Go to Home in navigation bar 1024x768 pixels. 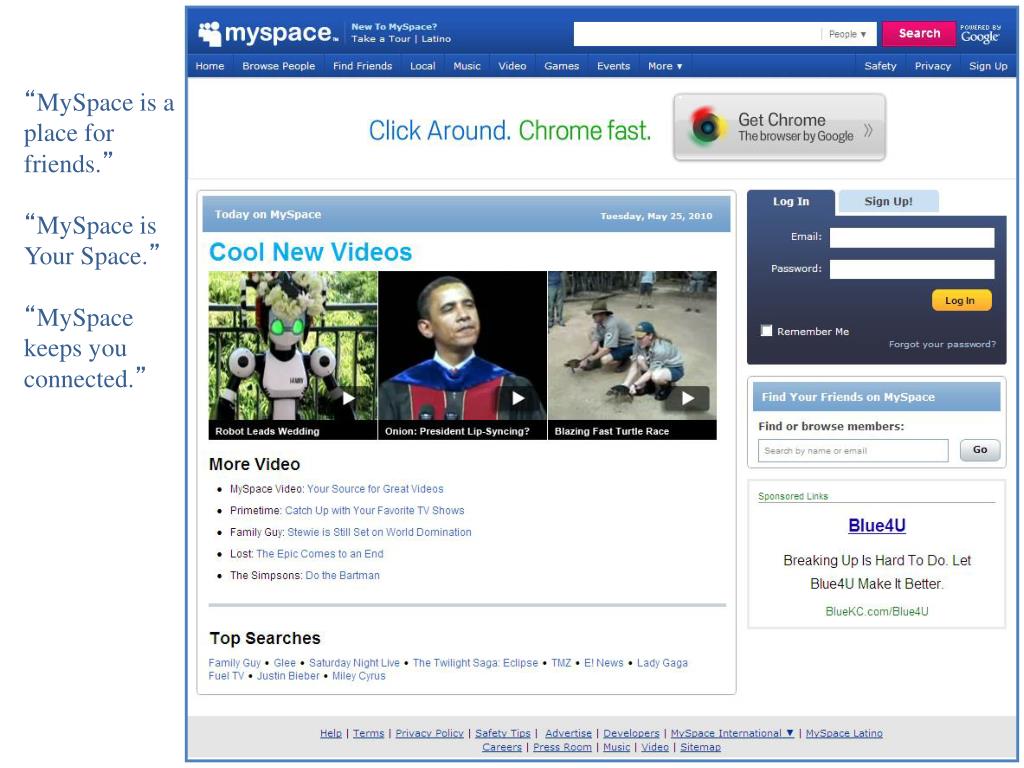(x=210, y=66)
